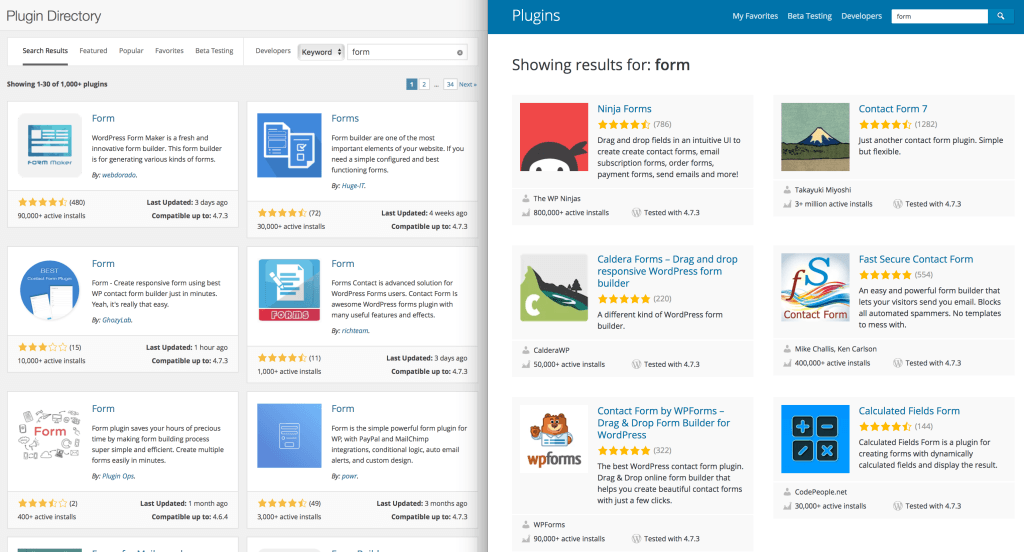Open My Favorites in Plugins header
The height and width of the screenshot is (552, 1024).
755,16
